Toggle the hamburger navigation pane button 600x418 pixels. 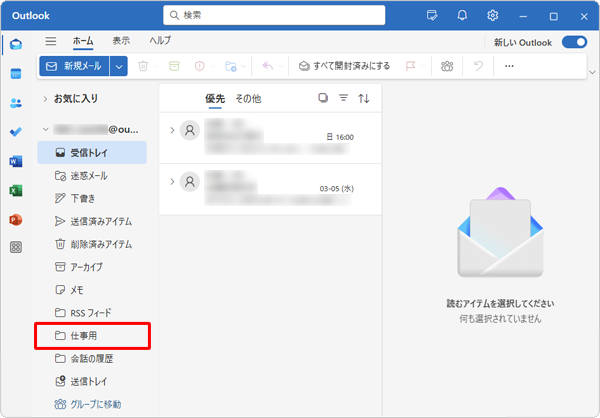pyautogui.click(x=51, y=41)
